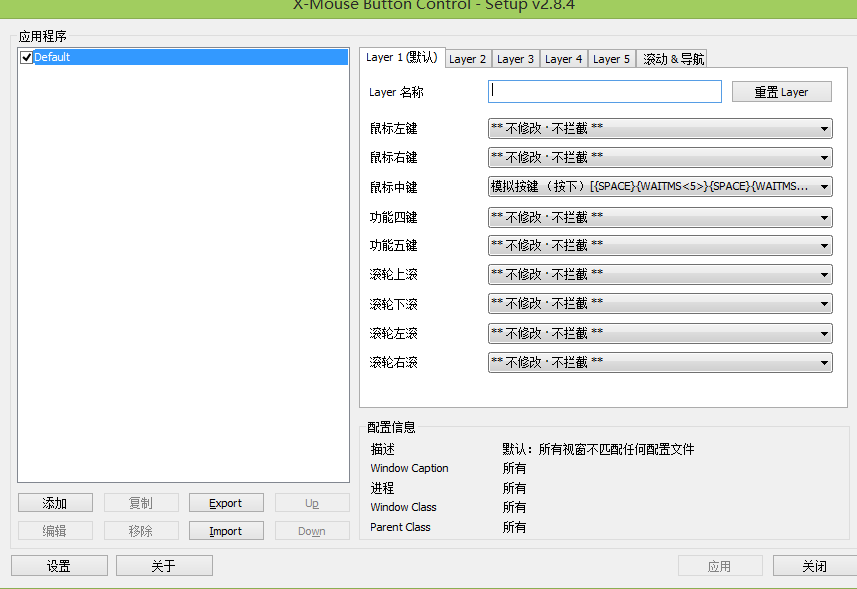Image resolution: width=857 pixels, height=589 pixels.
Task: Click the 复制 copy button
Action: coord(141,503)
